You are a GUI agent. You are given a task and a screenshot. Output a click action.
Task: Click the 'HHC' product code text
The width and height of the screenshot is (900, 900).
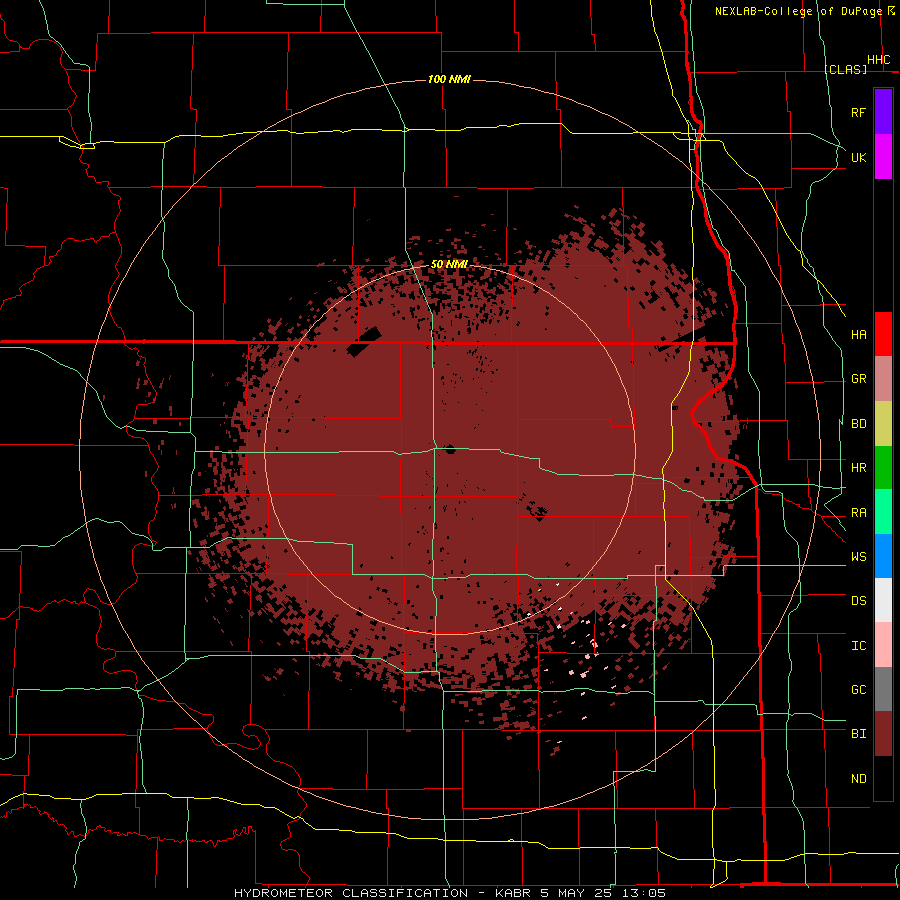pyautogui.click(x=879, y=60)
